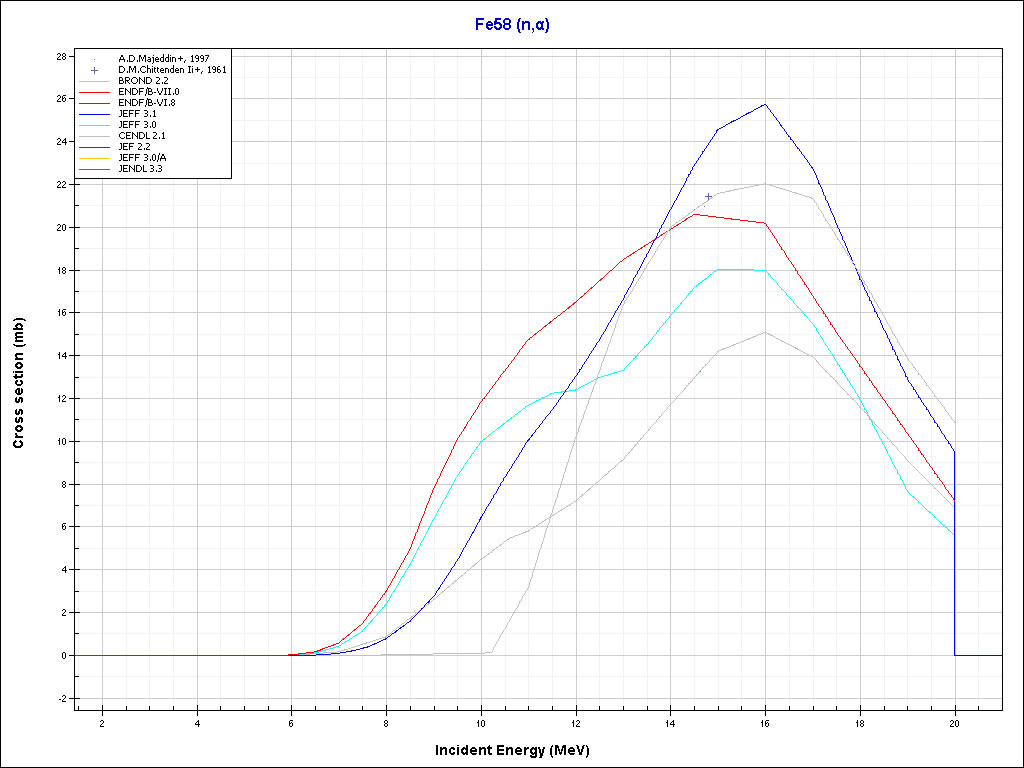Select the D.M.Chittenden Ii+, 1961 legend label
Image resolution: width=1024 pixels, height=768 pixels.
coord(171,70)
